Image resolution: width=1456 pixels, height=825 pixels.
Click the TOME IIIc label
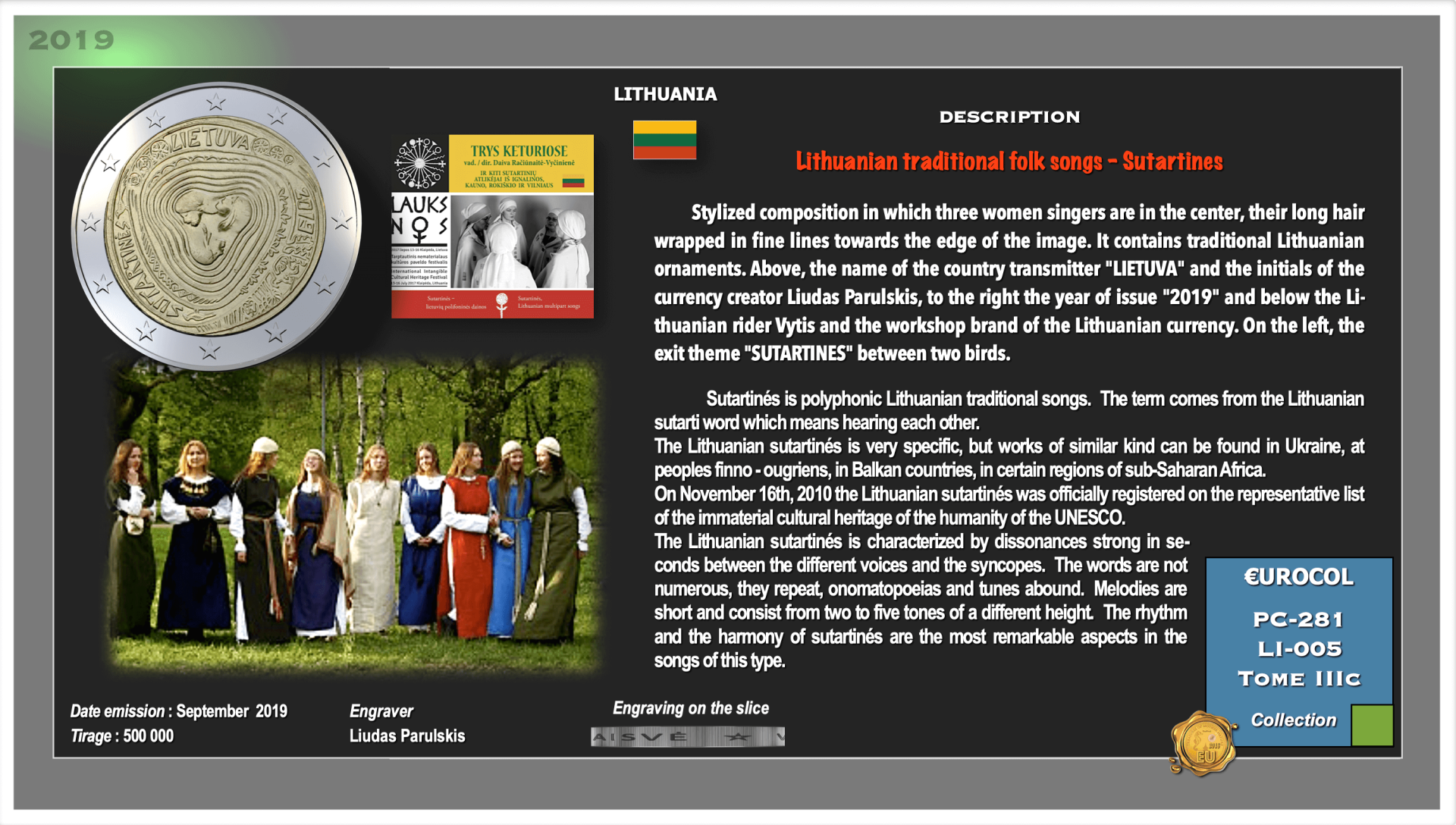pos(1299,679)
